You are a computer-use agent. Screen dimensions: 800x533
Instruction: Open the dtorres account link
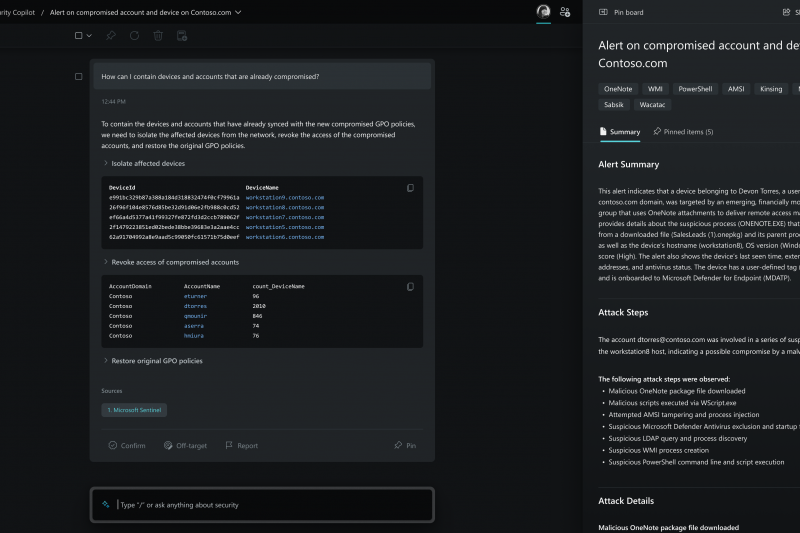195,306
